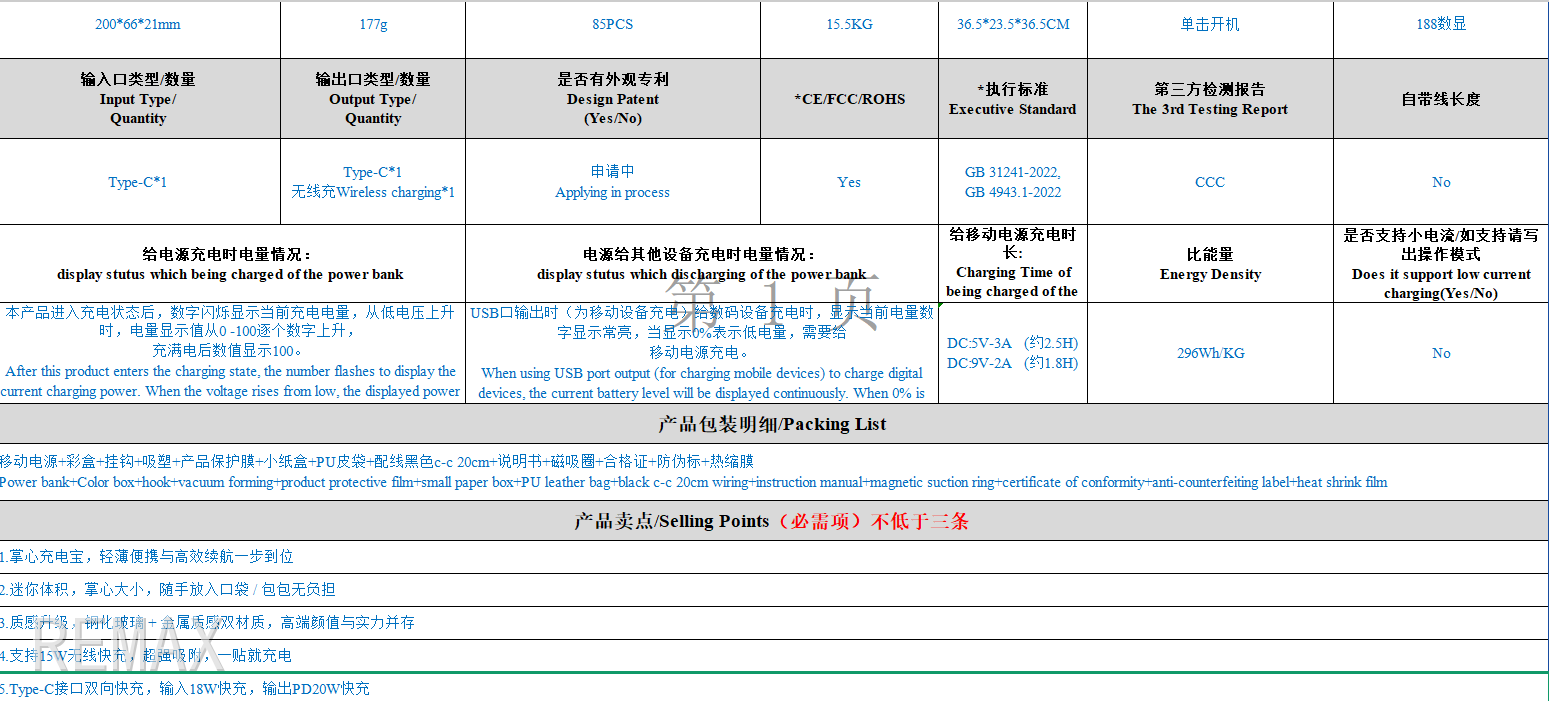Click the 15.5KG carton weight cell
This screenshot has height=701, width=1549.
(849, 25)
